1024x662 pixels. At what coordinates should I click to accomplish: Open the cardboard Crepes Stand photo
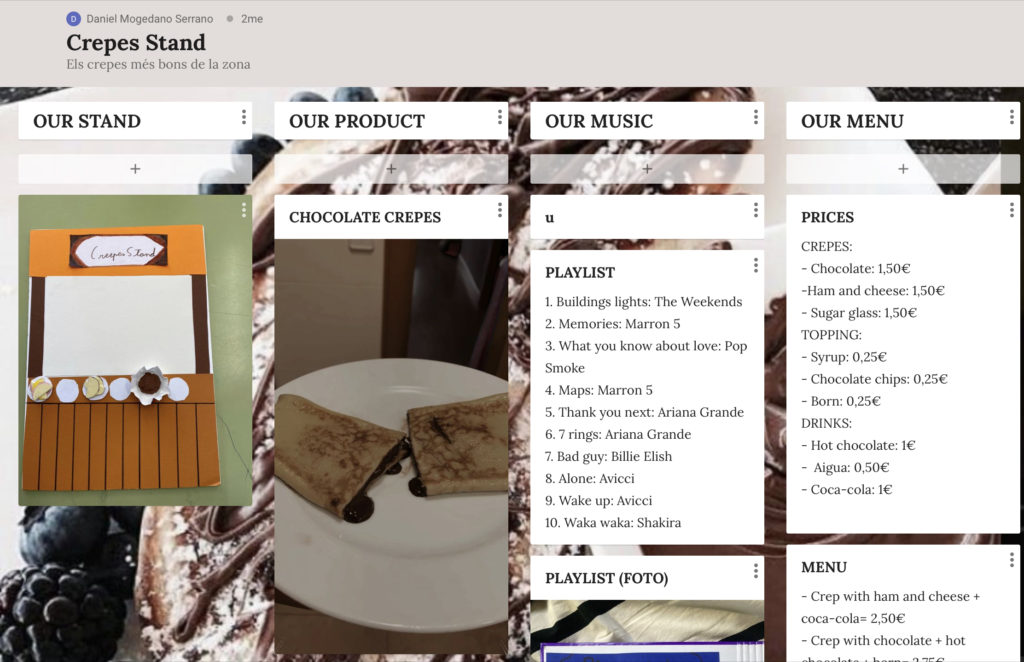pos(135,351)
